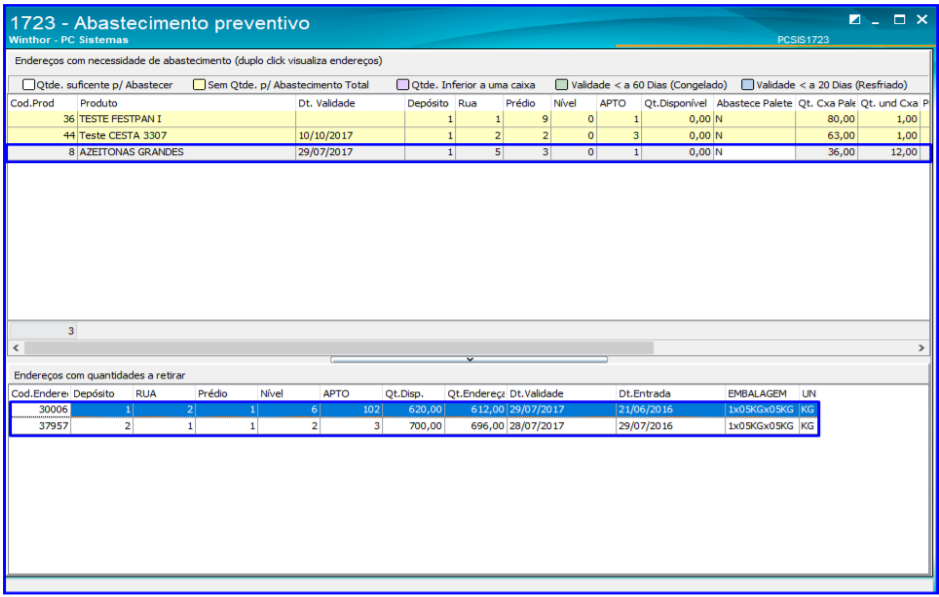Click the 12,00 Qt. und Cxa value
The height and width of the screenshot is (597, 939).
(x=889, y=152)
